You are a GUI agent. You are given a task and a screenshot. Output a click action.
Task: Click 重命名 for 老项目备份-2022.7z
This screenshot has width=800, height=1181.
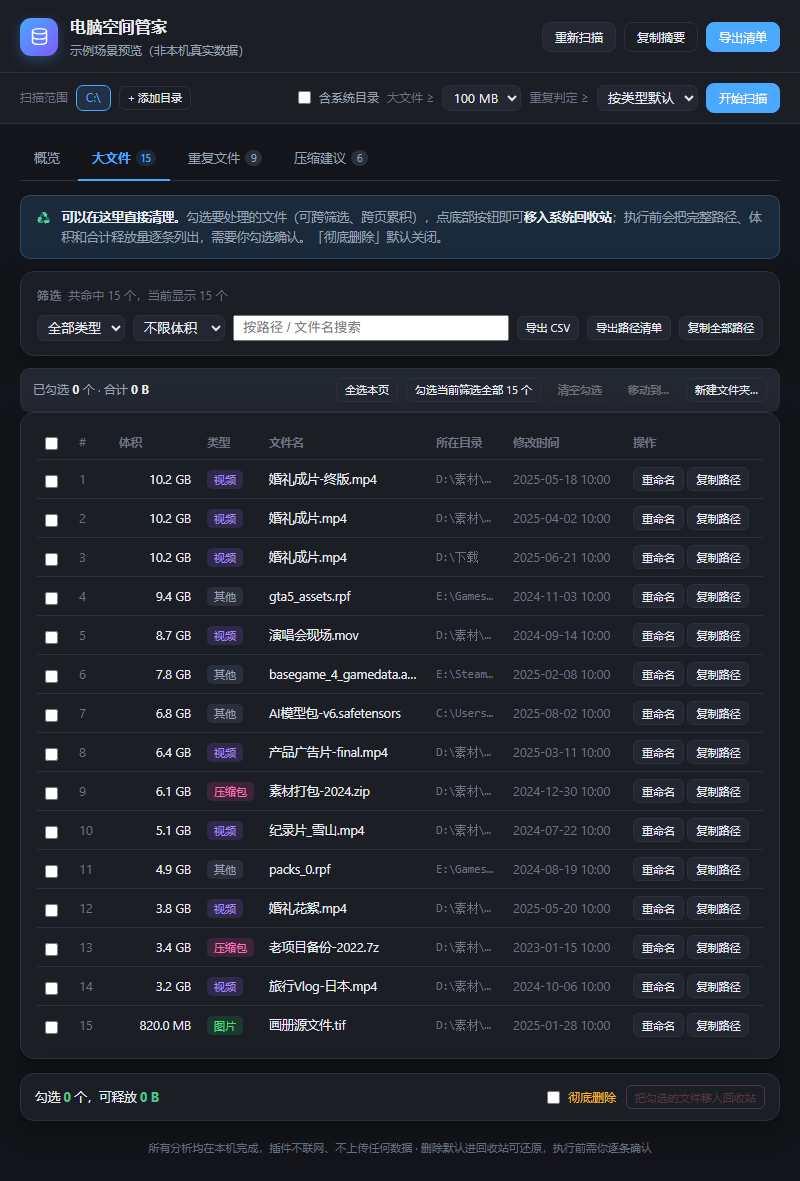[658, 948]
